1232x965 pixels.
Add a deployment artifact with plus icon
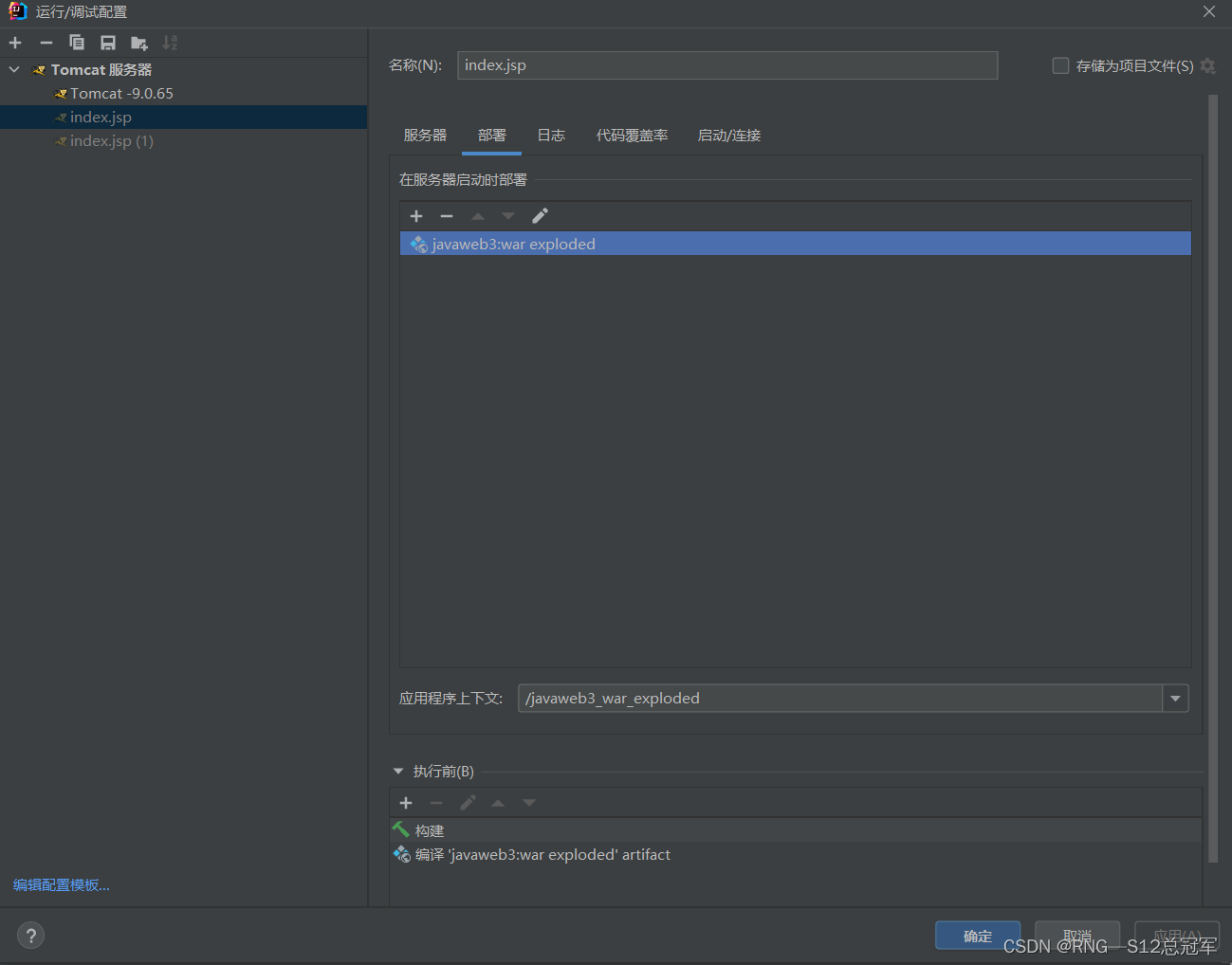pos(416,216)
